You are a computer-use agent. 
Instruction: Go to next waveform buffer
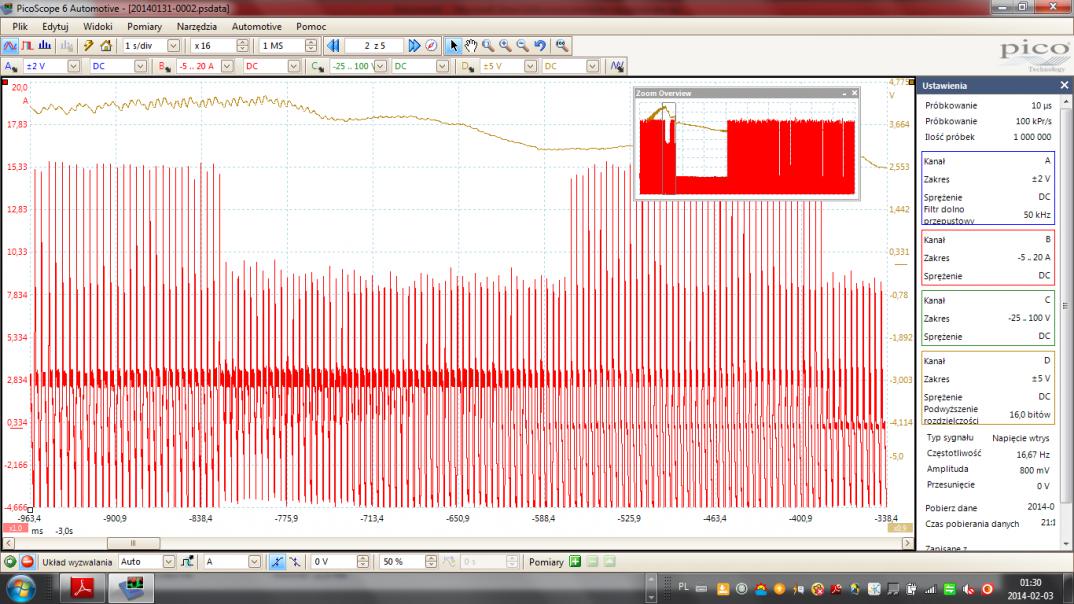(x=414, y=45)
